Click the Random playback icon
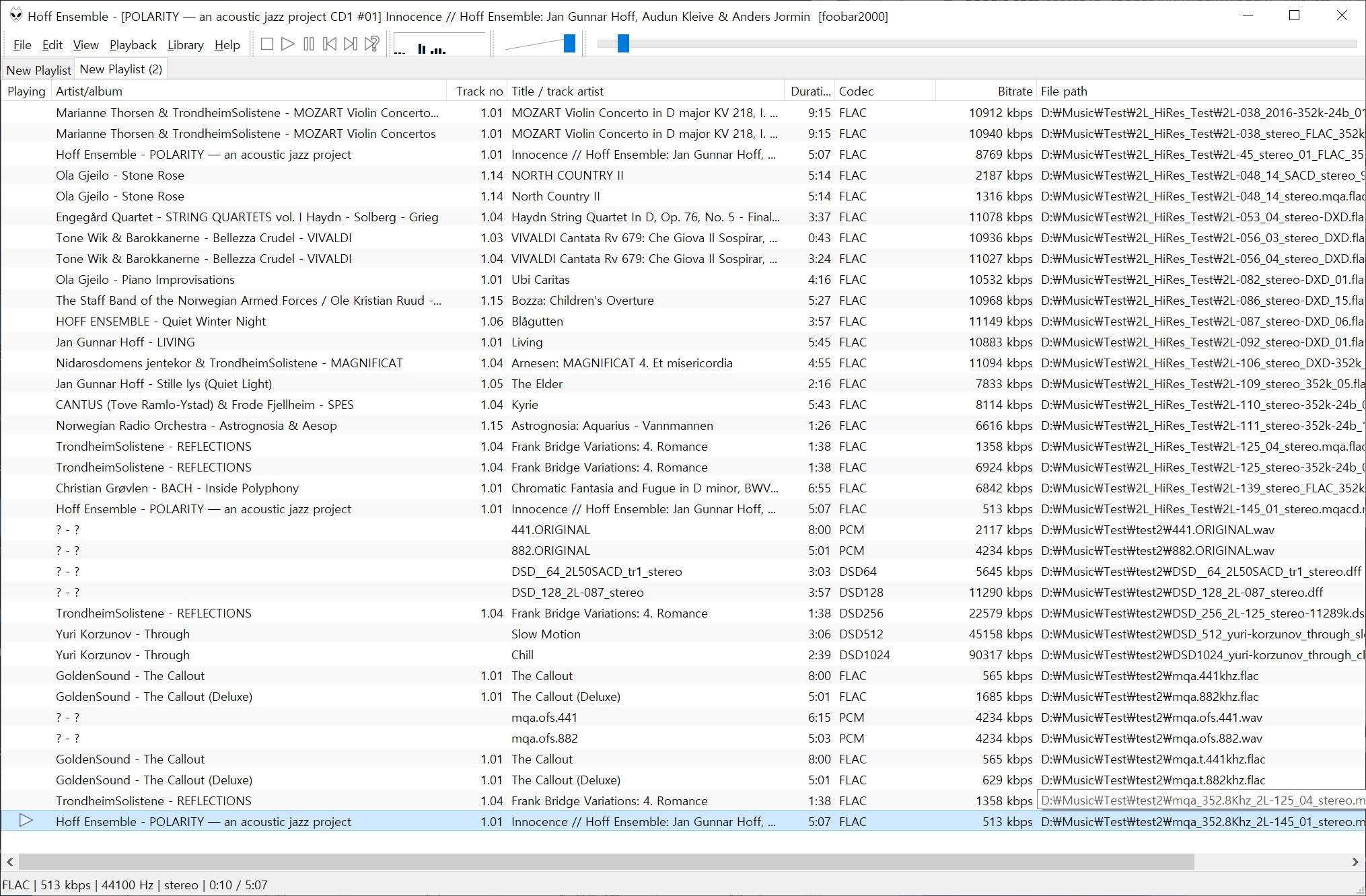The height and width of the screenshot is (896, 1366). click(371, 44)
